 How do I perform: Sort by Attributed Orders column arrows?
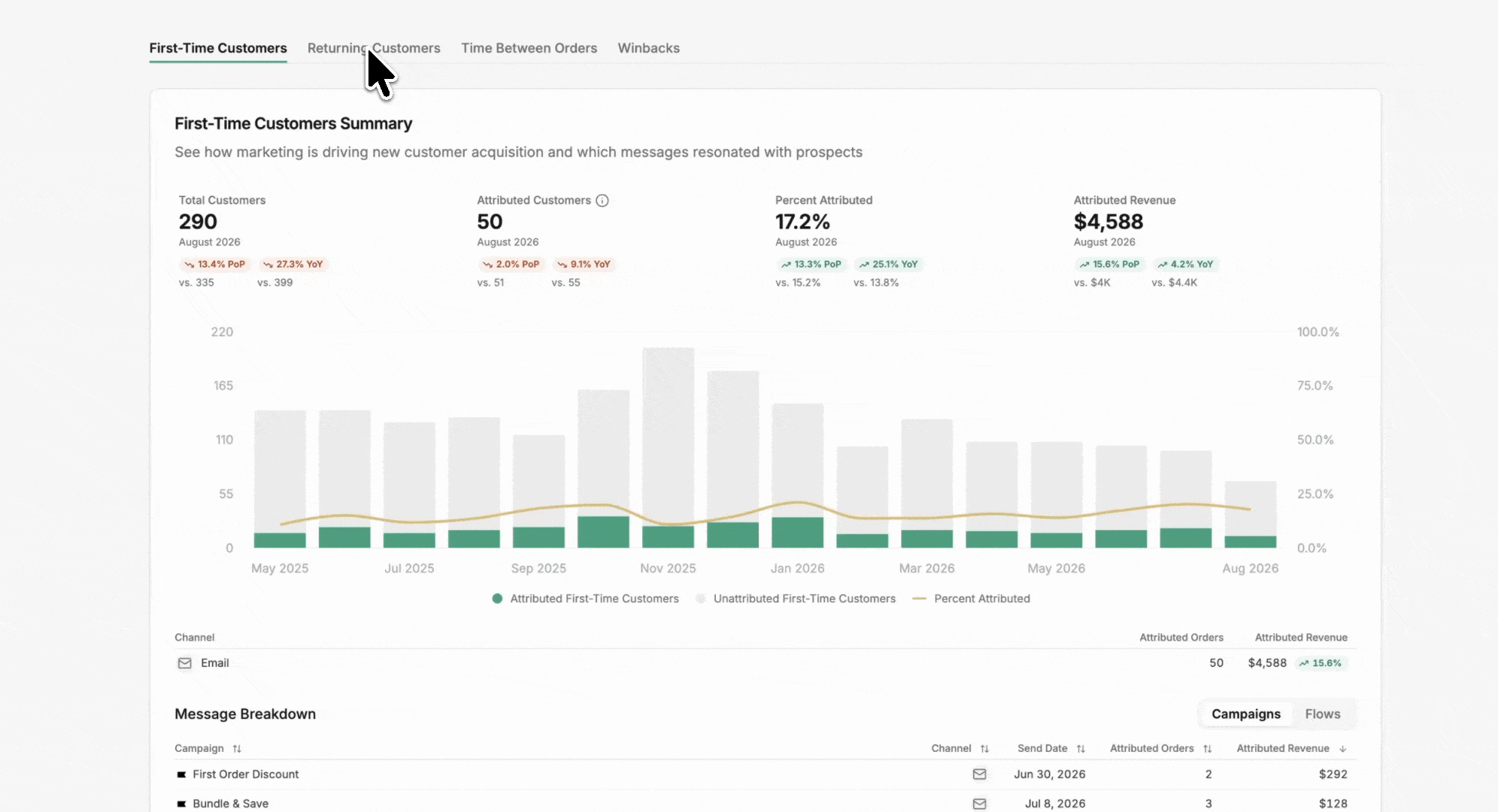point(1207,749)
